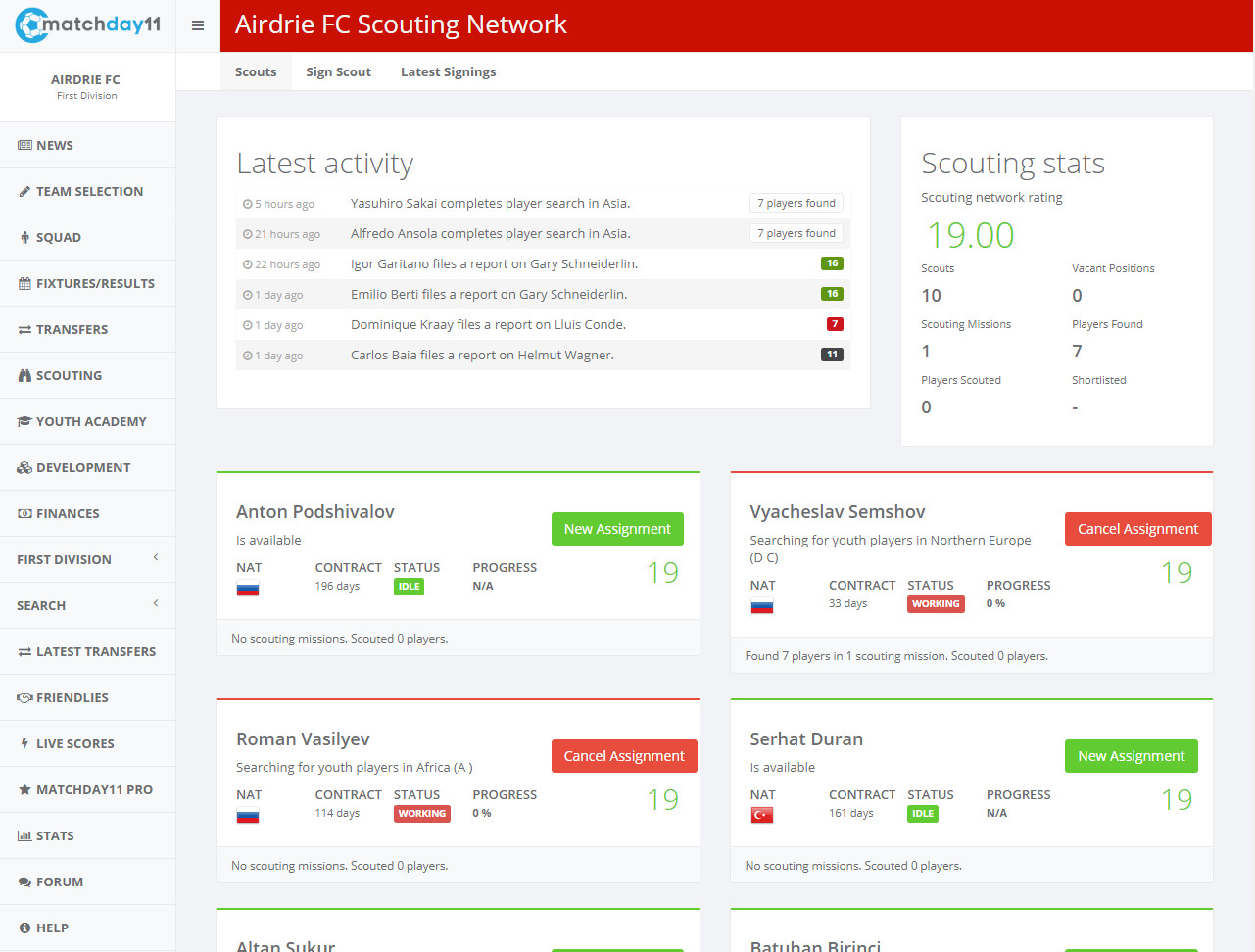Click Vyacheslav Semshov's WORKING status badge
Screen dimensions: 1255x952
point(936,604)
